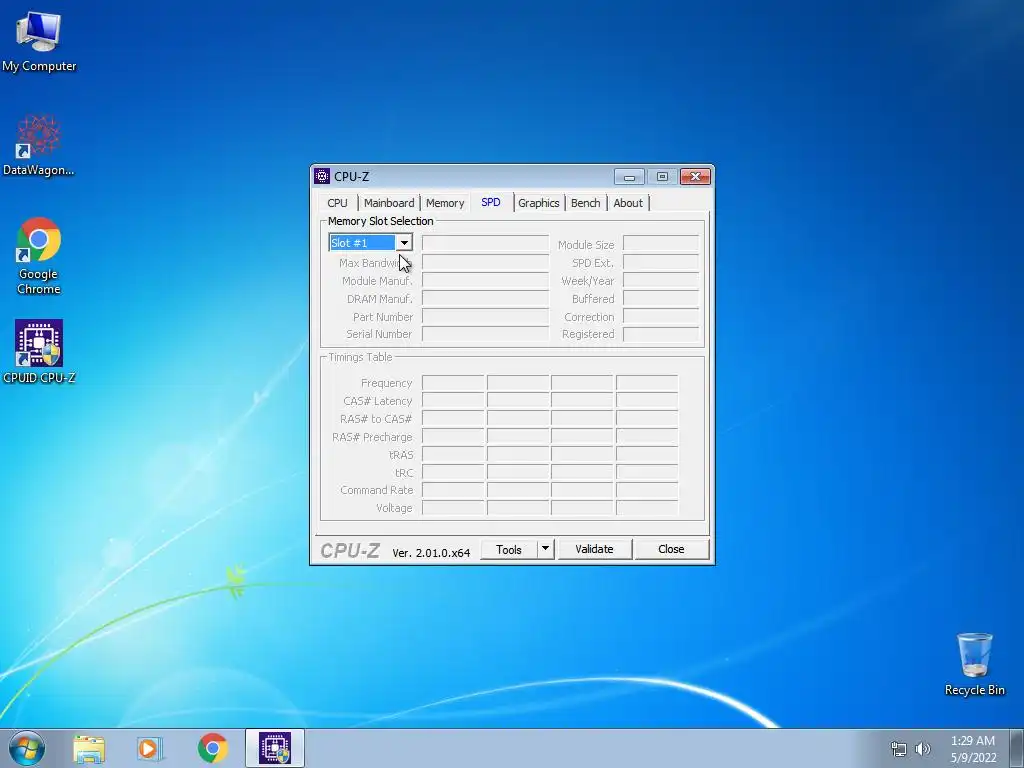Click the Week/Year field

[661, 281]
